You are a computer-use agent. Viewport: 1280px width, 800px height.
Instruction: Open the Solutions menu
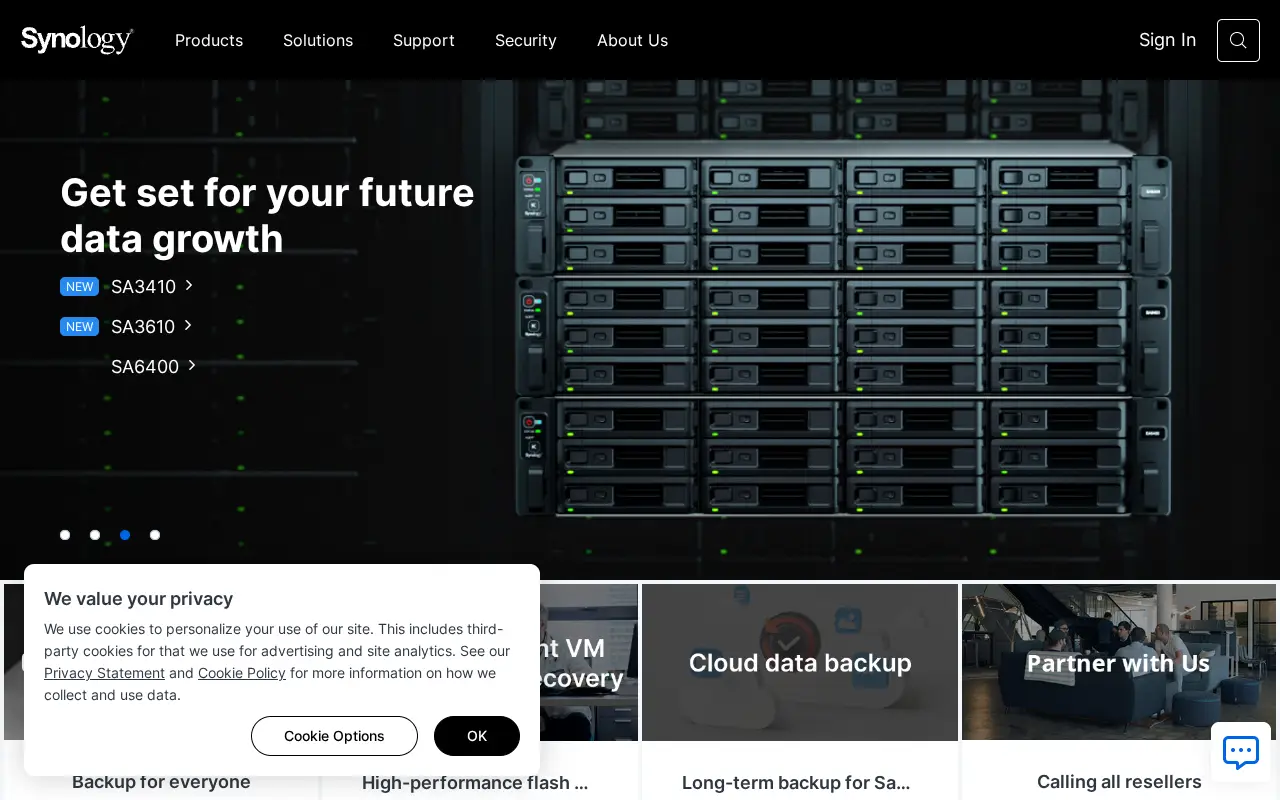coord(318,40)
